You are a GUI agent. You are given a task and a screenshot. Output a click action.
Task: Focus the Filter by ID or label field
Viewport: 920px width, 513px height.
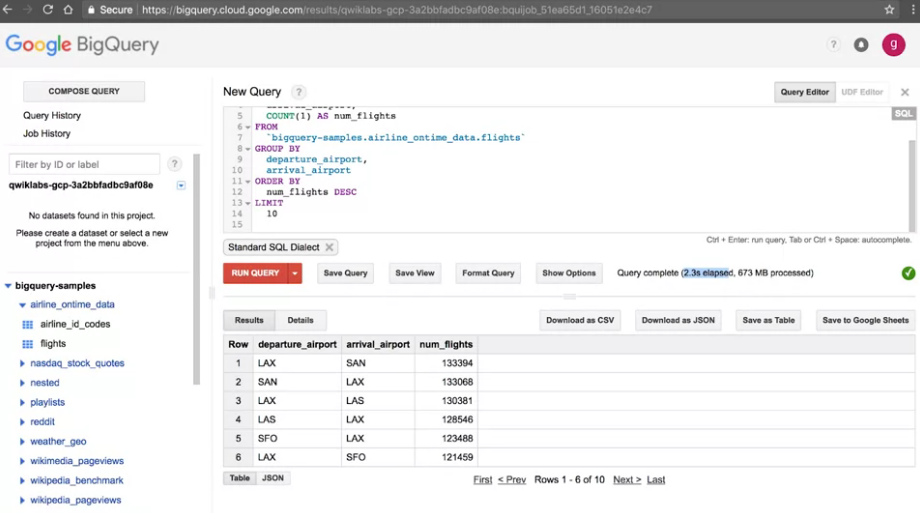click(84, 164)
